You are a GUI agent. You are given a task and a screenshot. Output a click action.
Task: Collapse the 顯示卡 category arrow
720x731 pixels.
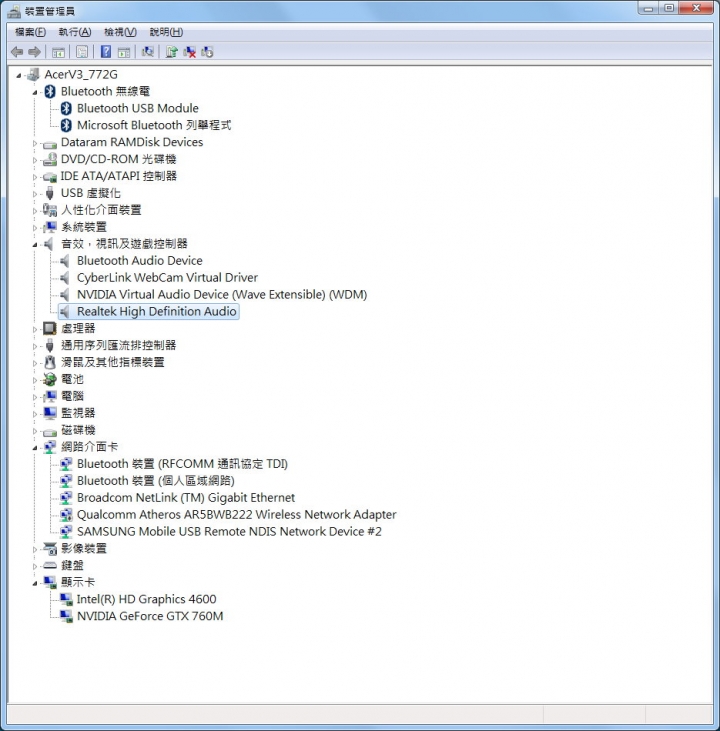pyautogui.click(x=35, y=583)
